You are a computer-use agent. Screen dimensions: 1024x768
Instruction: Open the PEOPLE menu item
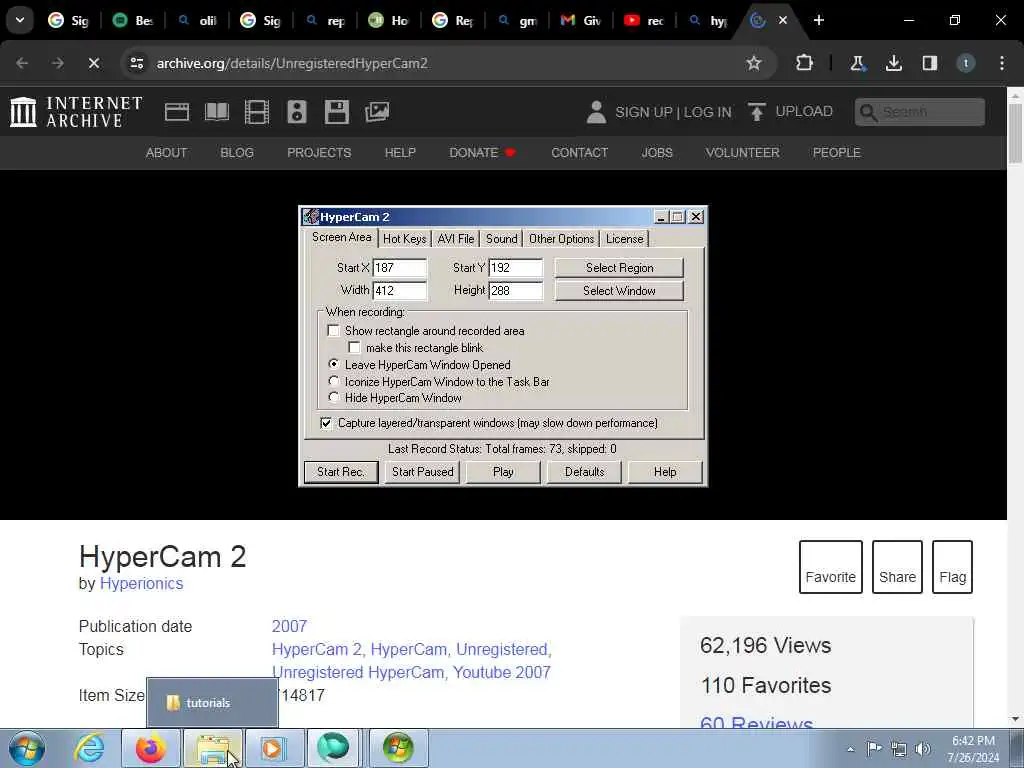[x=837, y=153]
